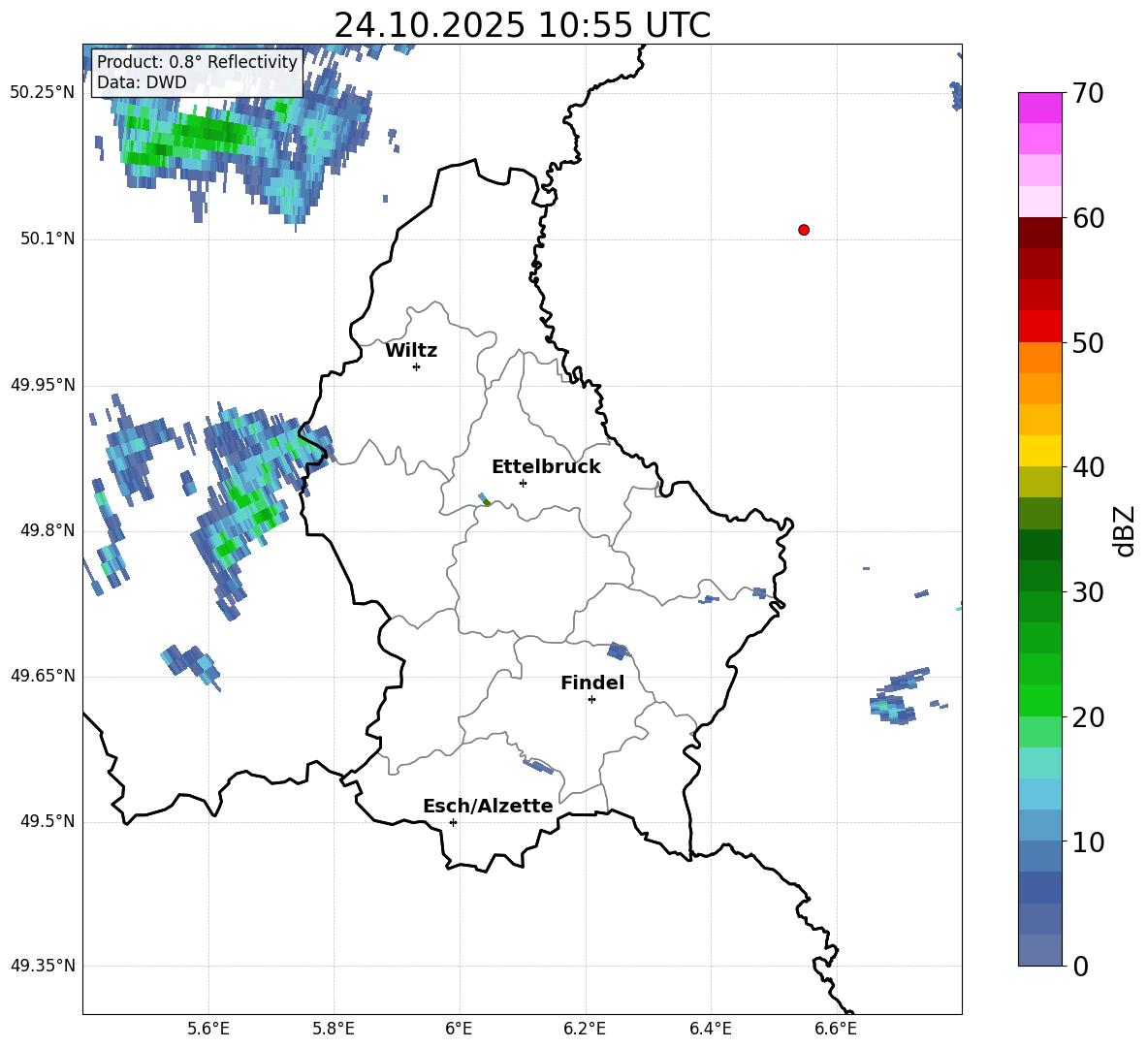Click the 49.5°N latitude label
Screen dimensions: 1148x1048
pyautogui.click(x=48, y=821)
